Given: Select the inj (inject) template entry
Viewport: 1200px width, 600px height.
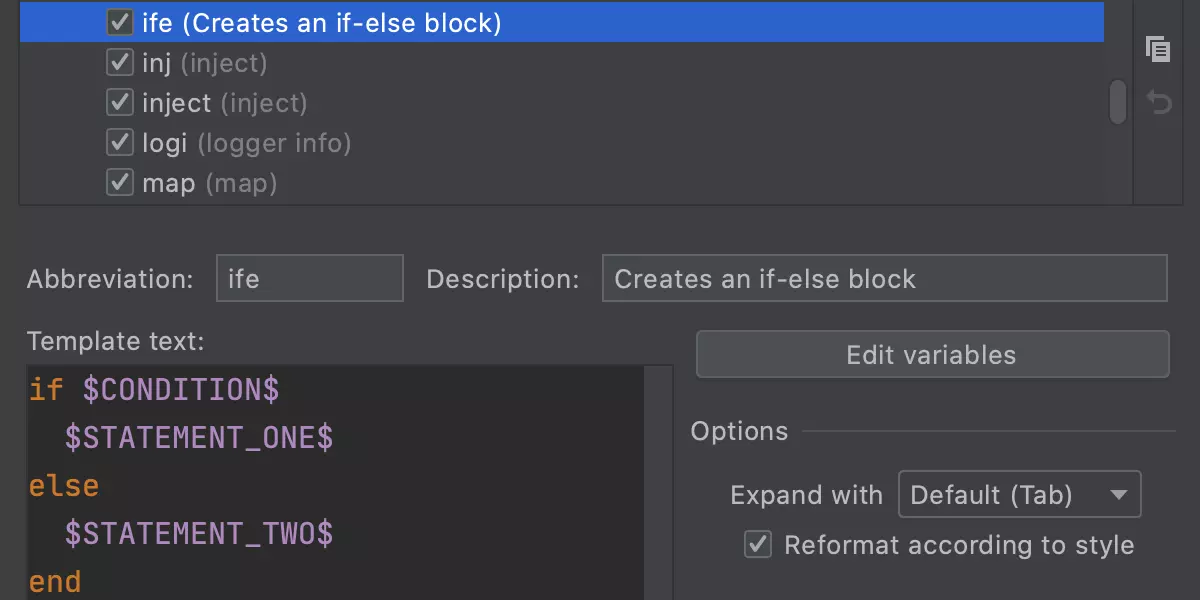Looking at the screenshot, I should coord(562,62).
